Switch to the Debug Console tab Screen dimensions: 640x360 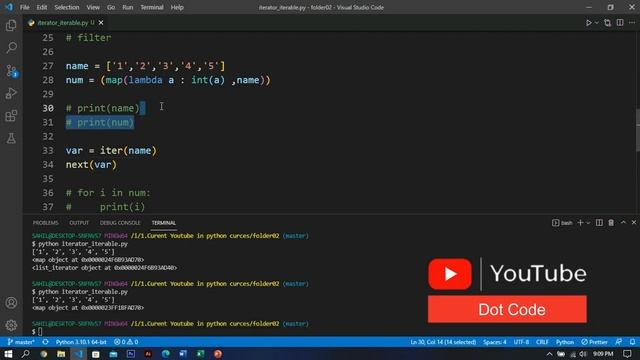(120, 223)
